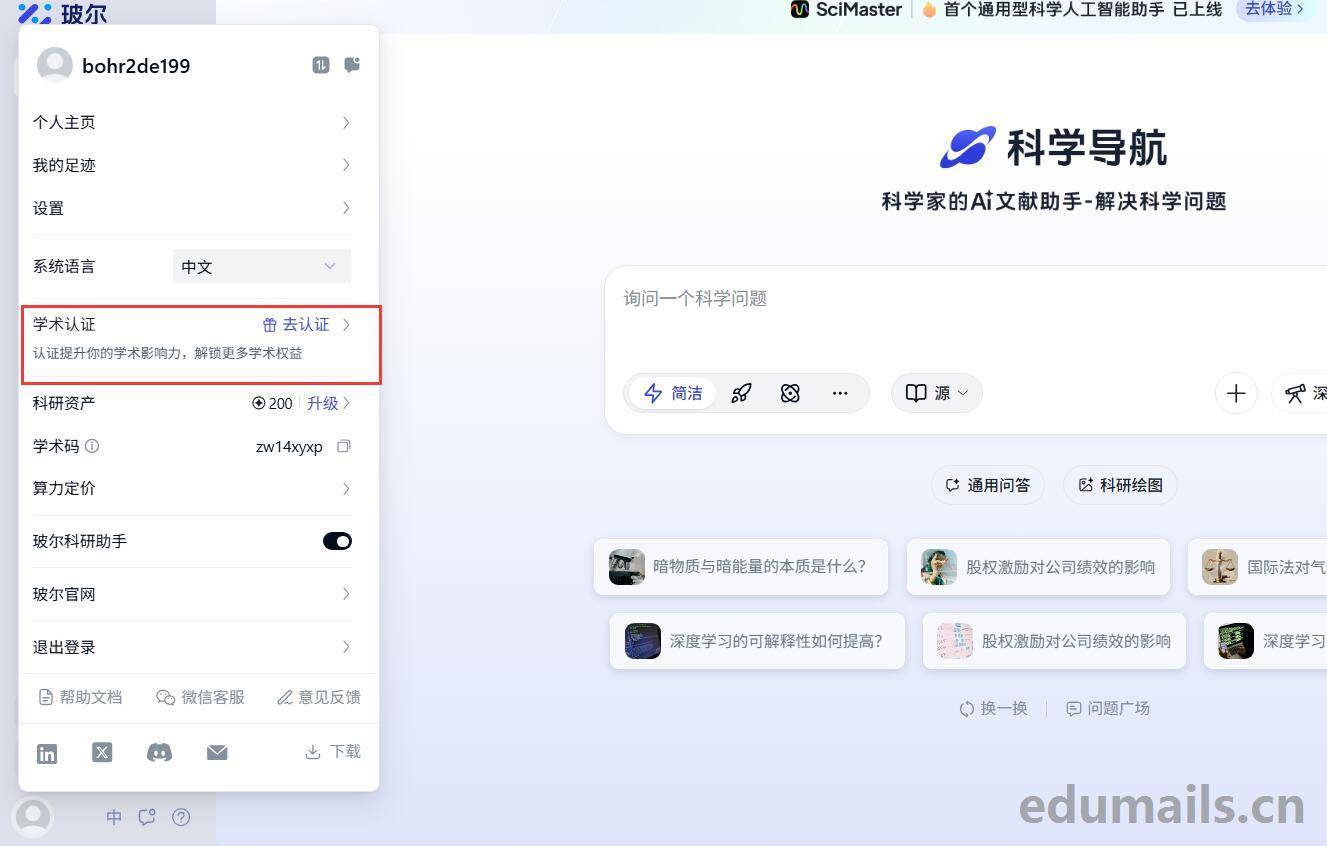This screenshot has height=846, width=1327.
Task: Open the Discord icon
Action: tap(159, 752)
